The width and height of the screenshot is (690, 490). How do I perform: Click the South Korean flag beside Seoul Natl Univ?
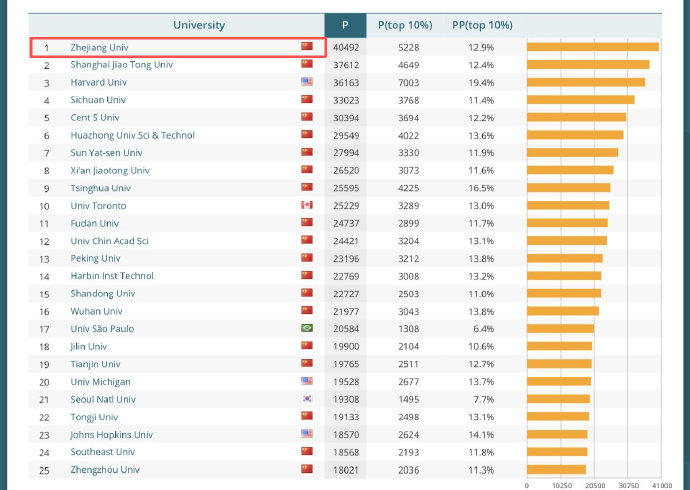307,399
